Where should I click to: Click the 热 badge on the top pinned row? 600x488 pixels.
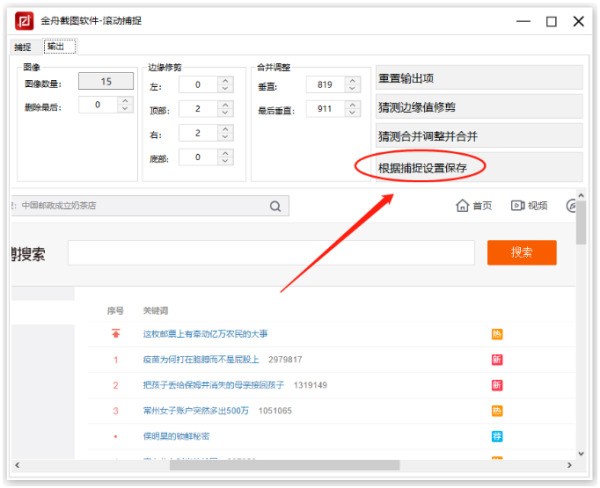[x=497, y=334]
